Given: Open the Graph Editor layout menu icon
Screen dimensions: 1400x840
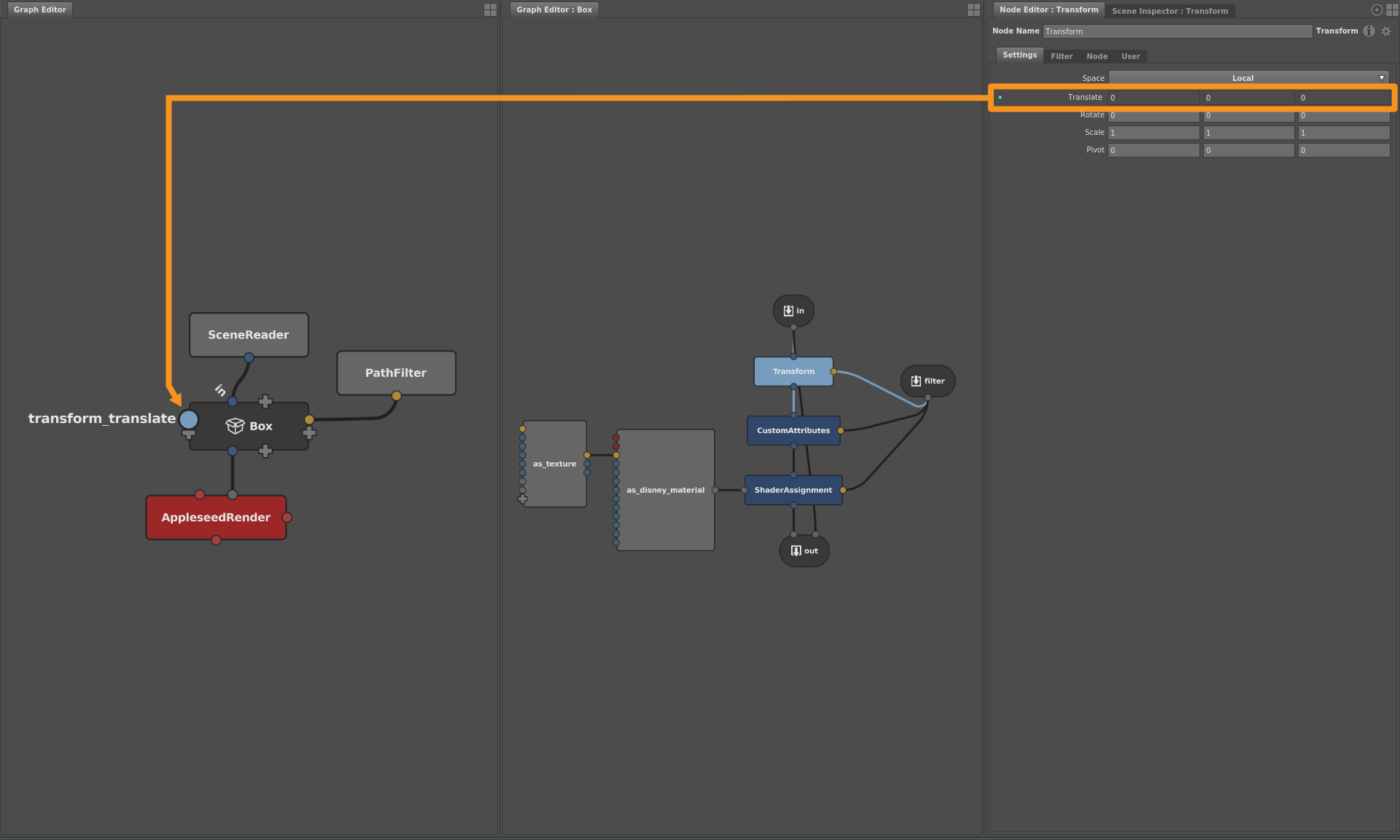Looking at the screenshot, I should coord(489,9).
